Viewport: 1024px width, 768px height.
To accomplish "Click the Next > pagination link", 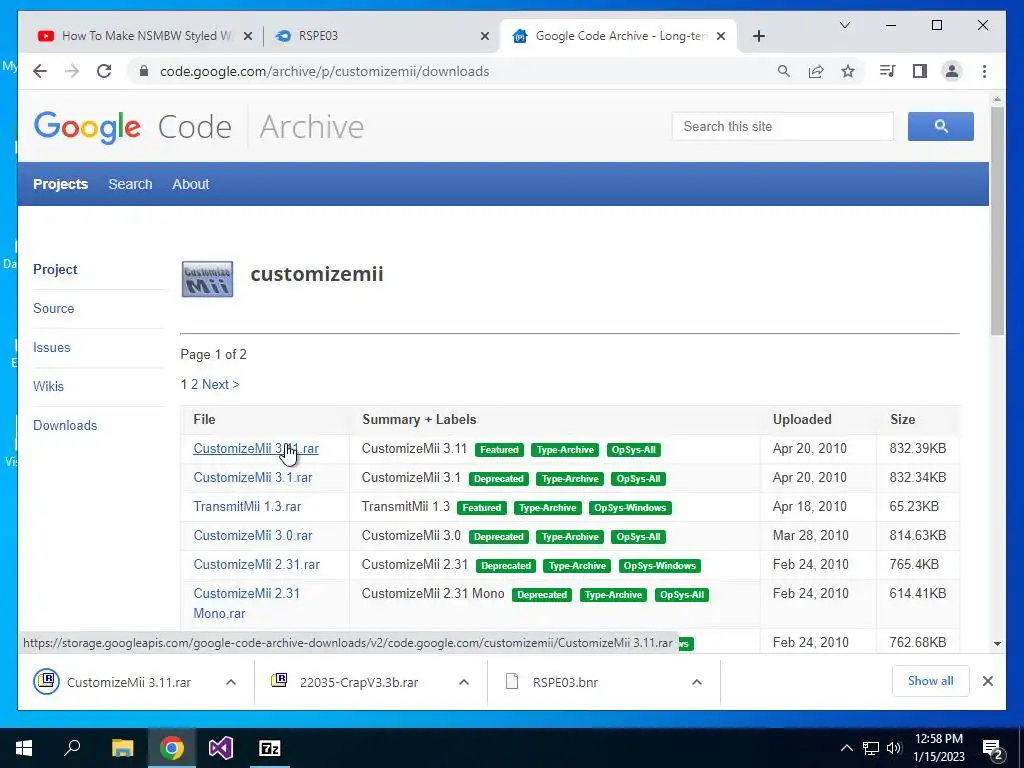I will coord(221,385).
